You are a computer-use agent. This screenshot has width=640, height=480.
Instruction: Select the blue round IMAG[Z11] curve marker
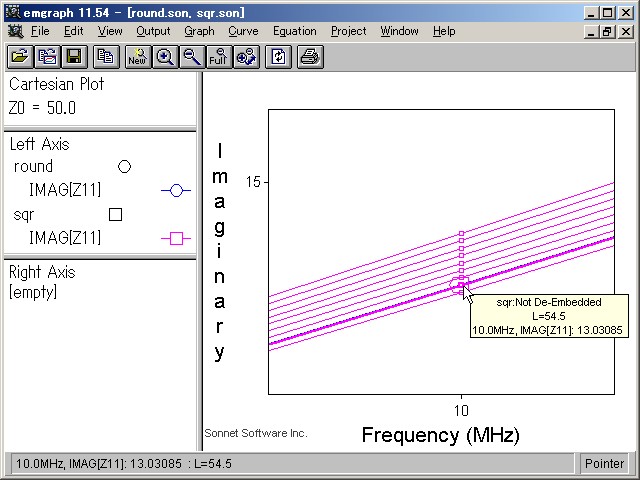[x=176, y=190]
